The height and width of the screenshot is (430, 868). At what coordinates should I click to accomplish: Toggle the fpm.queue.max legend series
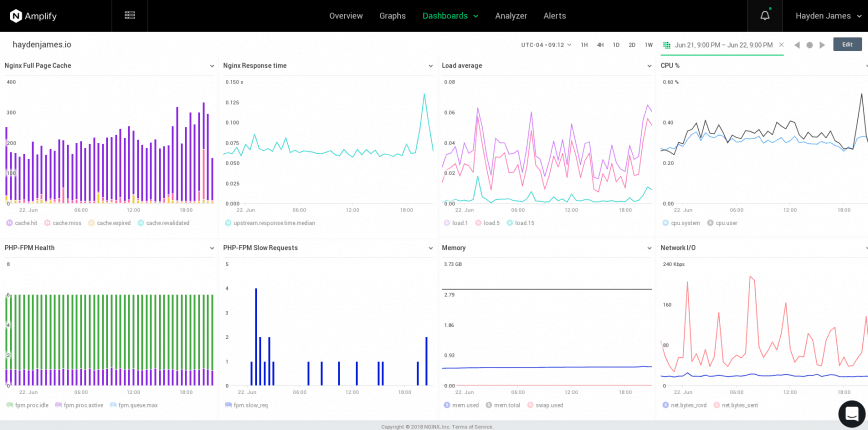(133, 405)
